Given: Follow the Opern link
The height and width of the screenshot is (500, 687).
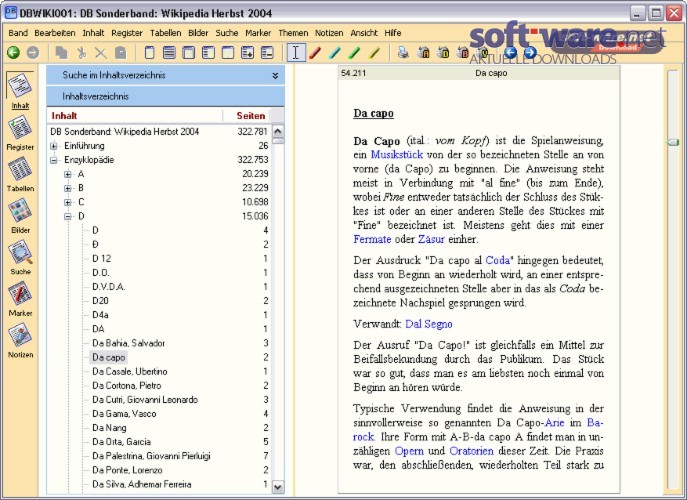Looking at the screenshot, I should tap(409, 451).
